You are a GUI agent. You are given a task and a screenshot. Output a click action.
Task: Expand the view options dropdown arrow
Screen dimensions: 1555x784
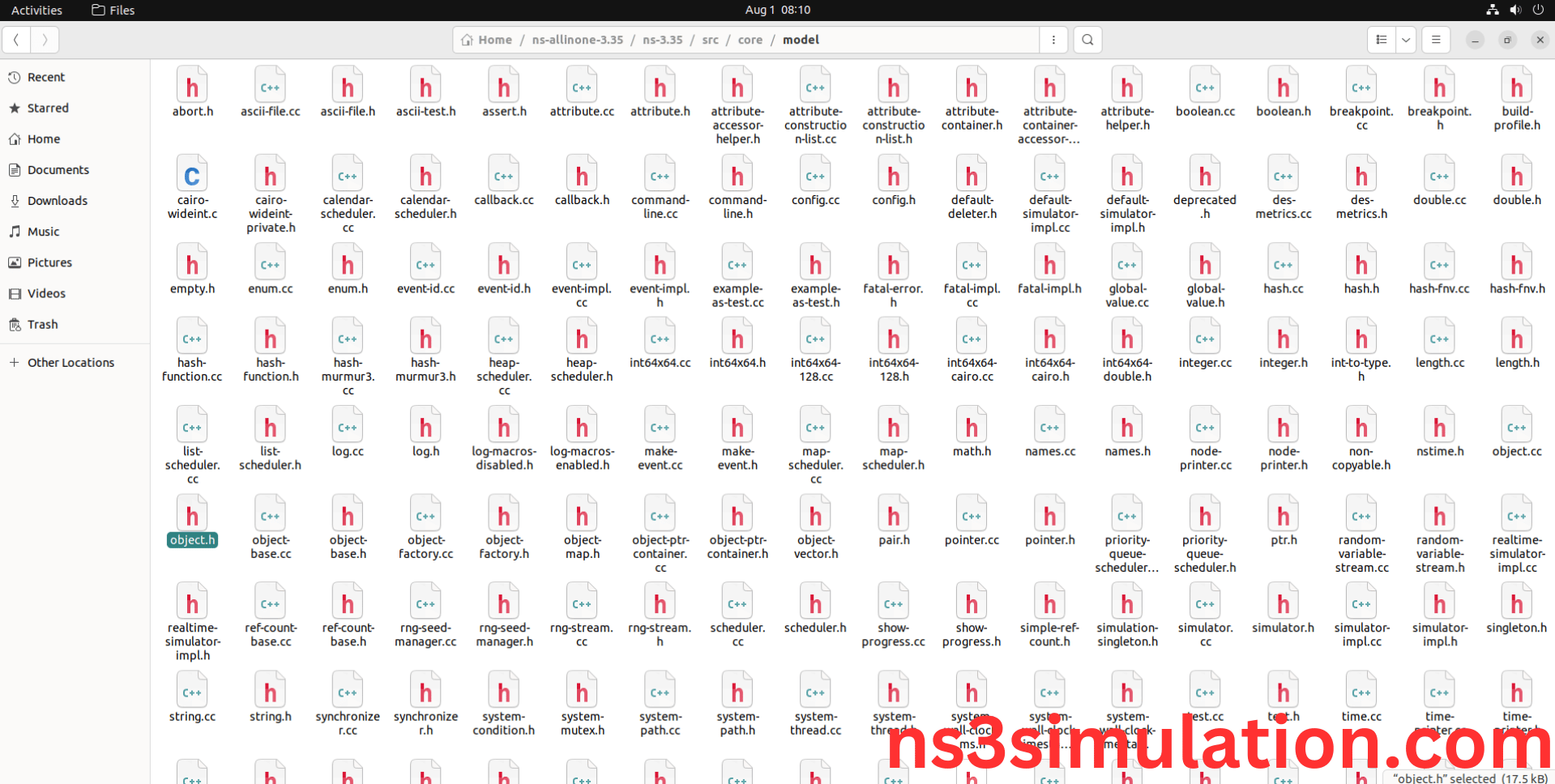(x=1406, y=40)
